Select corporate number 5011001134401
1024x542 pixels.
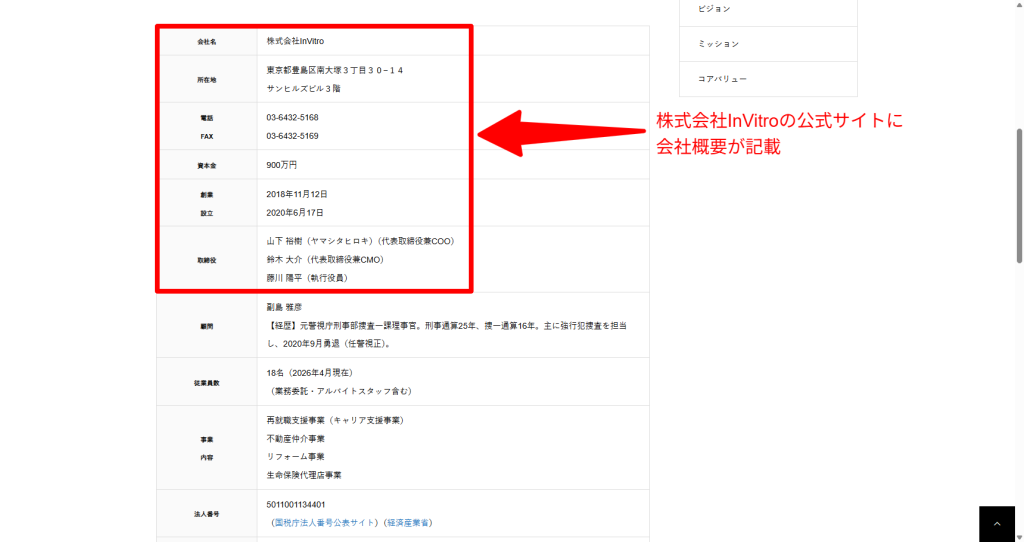pos(296,505)
